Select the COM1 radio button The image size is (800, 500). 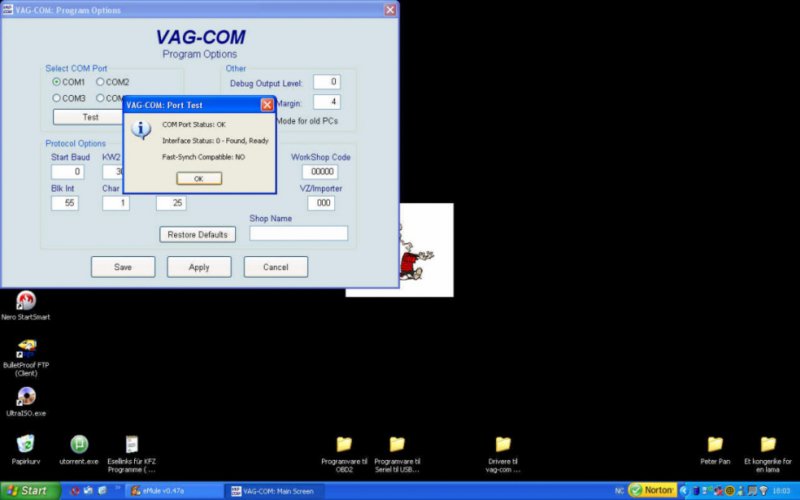point(57,82)
